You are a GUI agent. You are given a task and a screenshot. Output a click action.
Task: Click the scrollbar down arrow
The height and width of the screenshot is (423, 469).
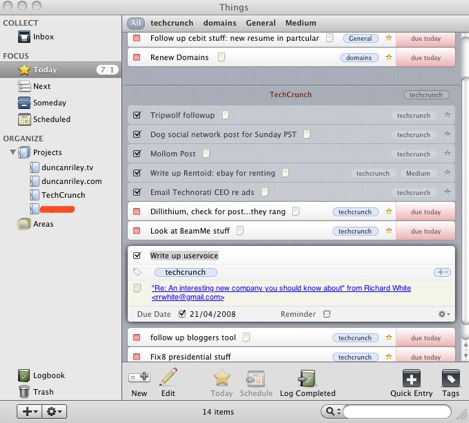[466, 356]
